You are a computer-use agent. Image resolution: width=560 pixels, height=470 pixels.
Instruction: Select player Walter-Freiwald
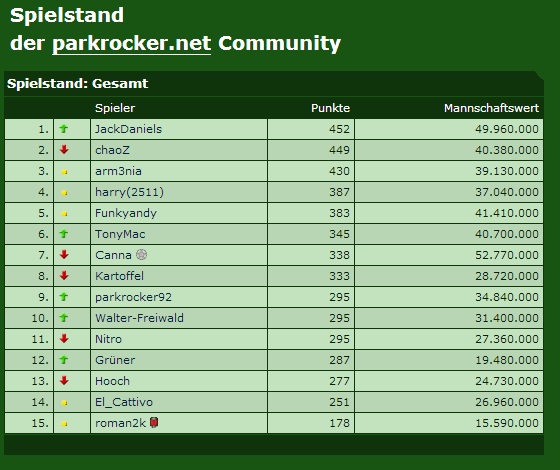(139, 318)
